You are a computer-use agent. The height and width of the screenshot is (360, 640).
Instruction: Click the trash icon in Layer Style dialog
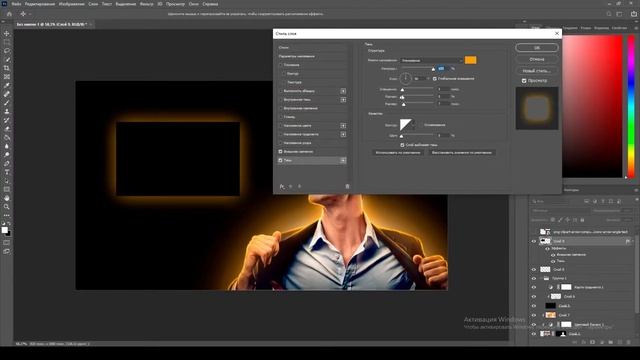347,186
